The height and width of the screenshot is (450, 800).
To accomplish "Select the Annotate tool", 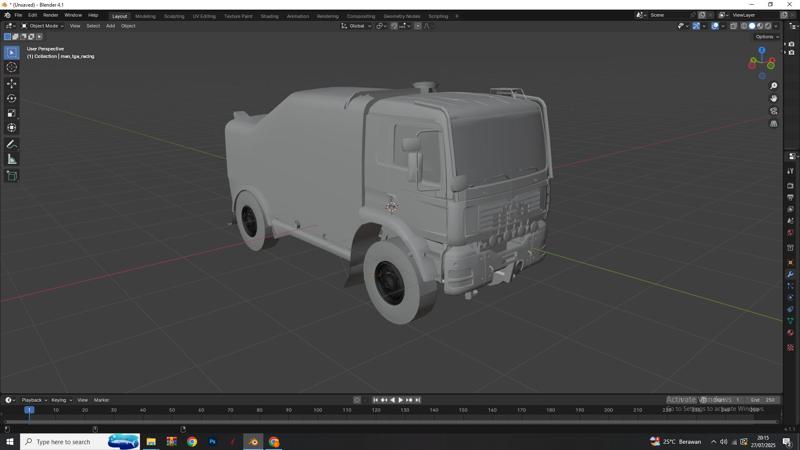I will pyautogui.click(x=11, y=145).
